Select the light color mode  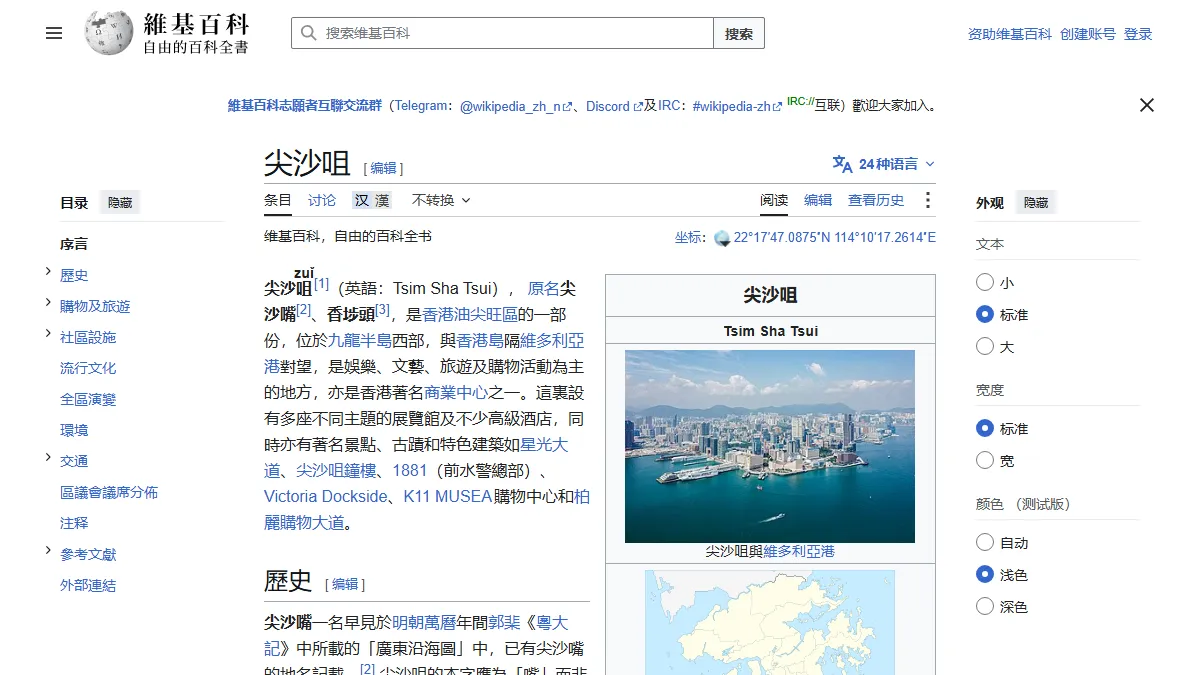(985, 575)
